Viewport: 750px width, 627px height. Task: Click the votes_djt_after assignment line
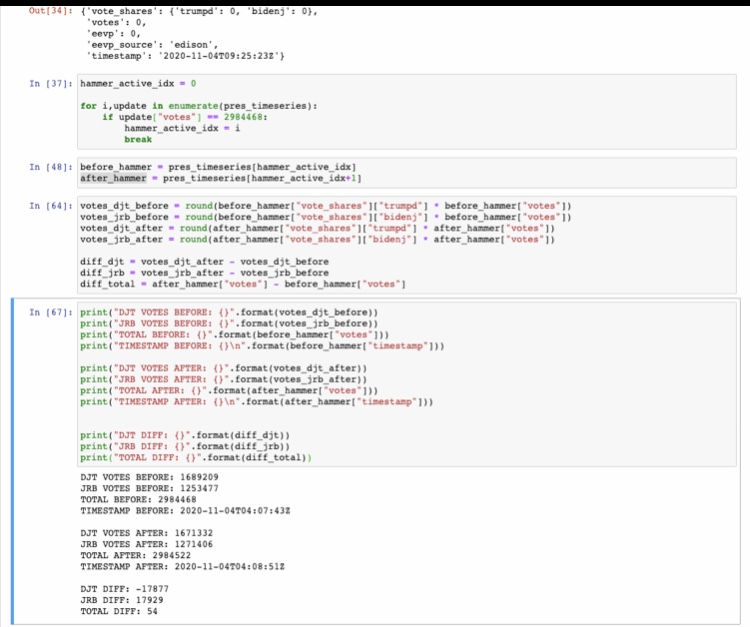(x=317, y=228)
